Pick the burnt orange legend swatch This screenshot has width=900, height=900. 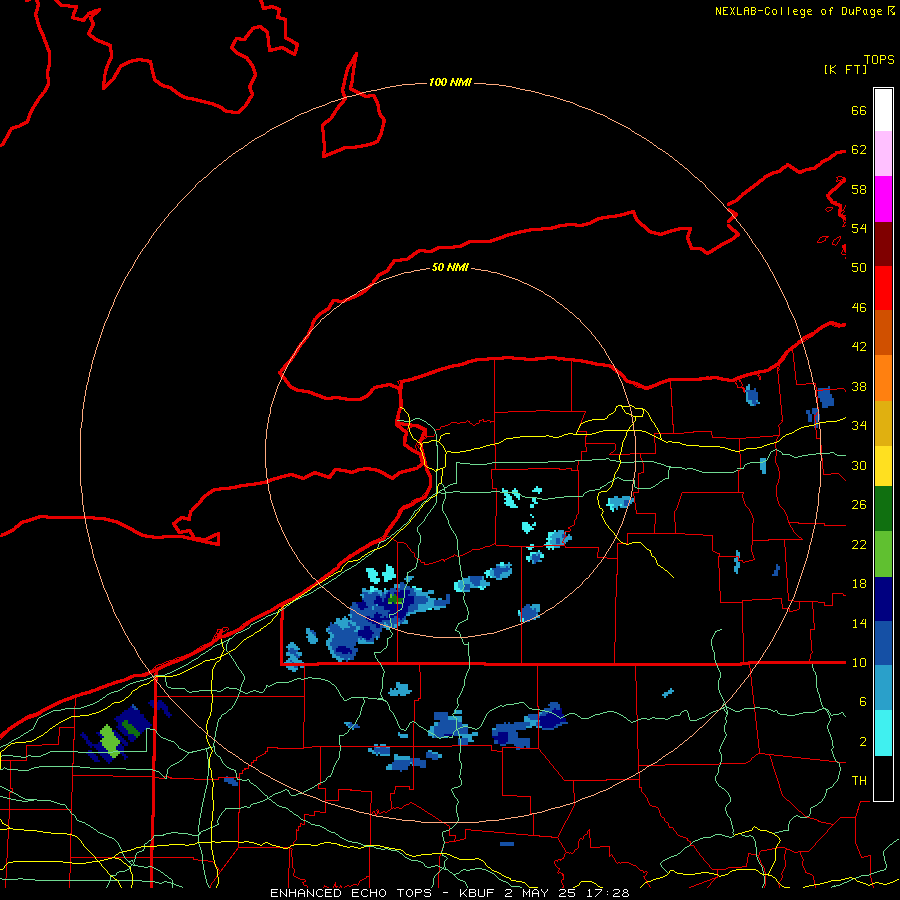tap(883, 332)
